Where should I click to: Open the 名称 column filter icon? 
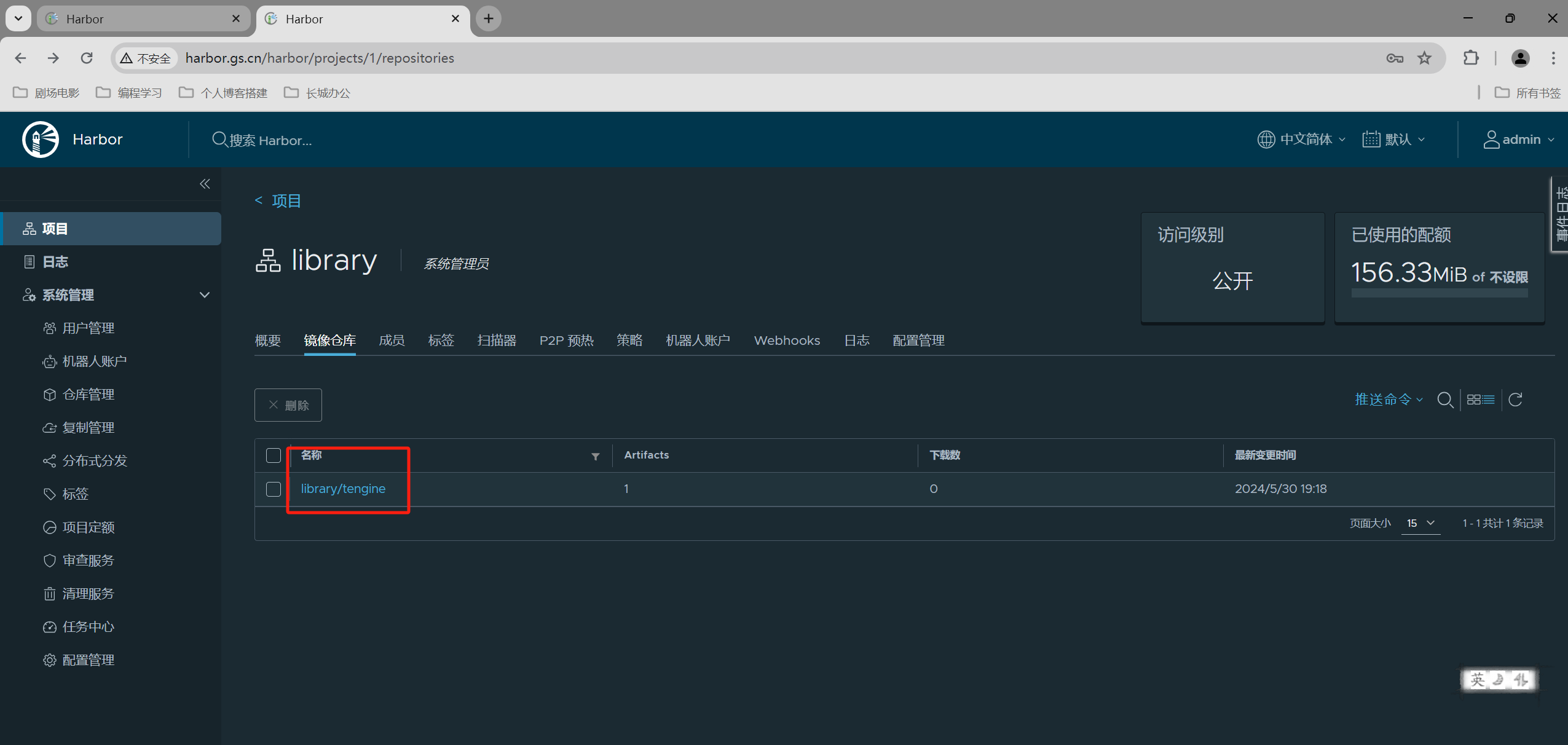tap(596, 456)
